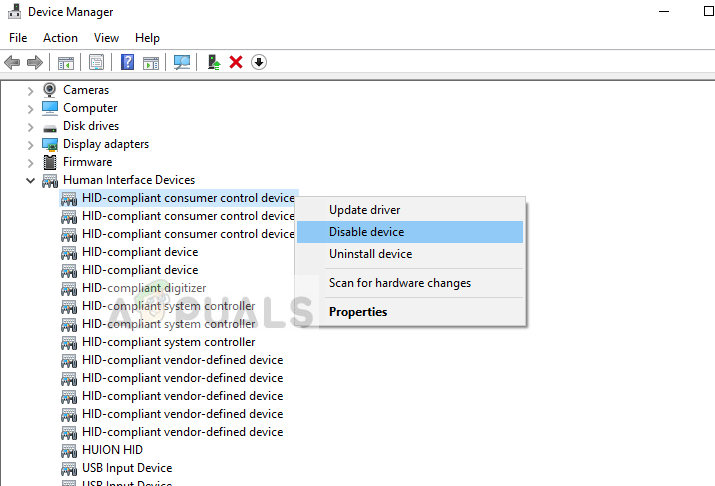Click the Update device driver toolbar icon
Image resolution: width=715 pixels, height=486 pixels.
coord(213,62)
